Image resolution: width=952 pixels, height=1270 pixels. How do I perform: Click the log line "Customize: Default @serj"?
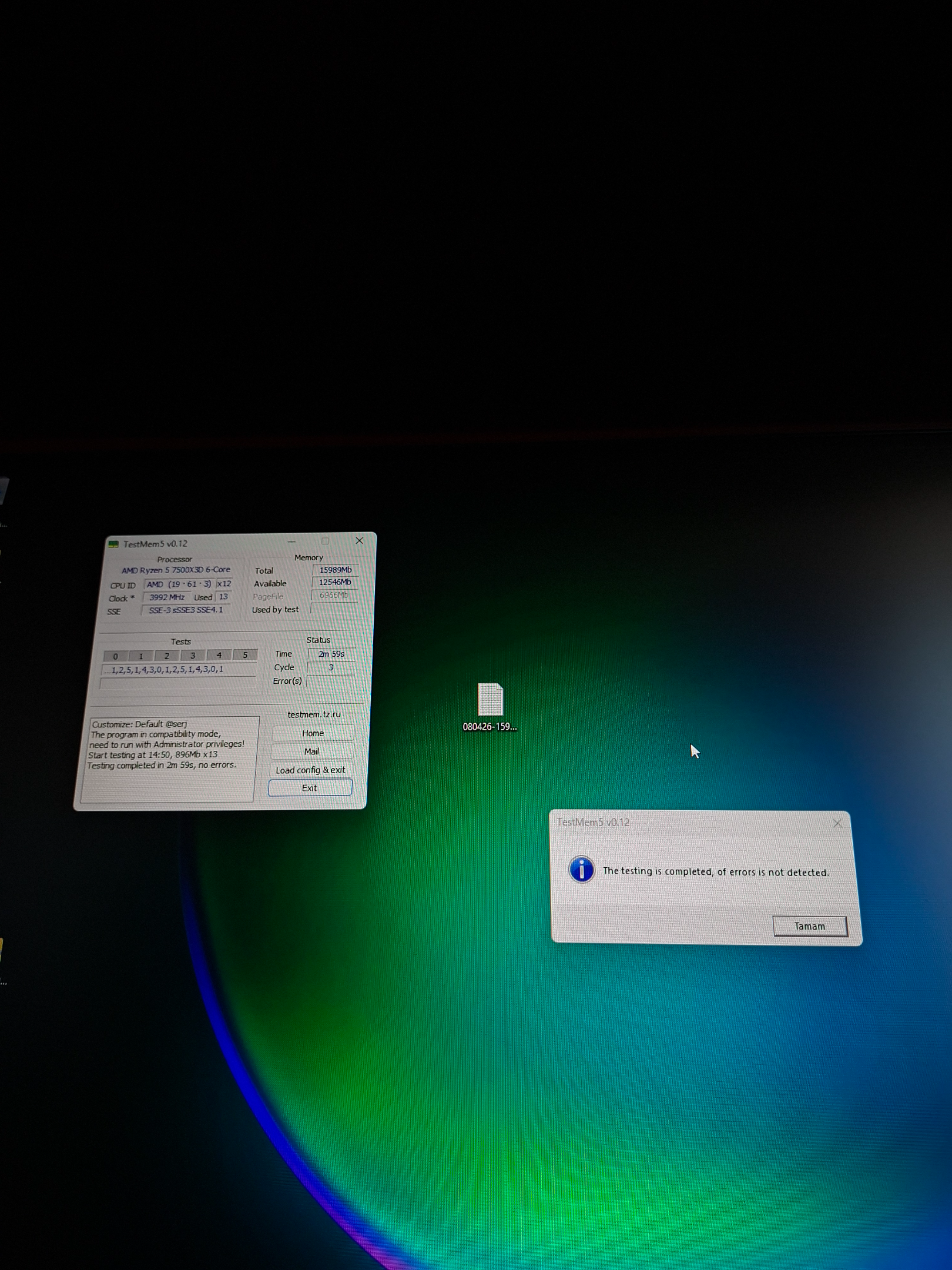(139, 724)
